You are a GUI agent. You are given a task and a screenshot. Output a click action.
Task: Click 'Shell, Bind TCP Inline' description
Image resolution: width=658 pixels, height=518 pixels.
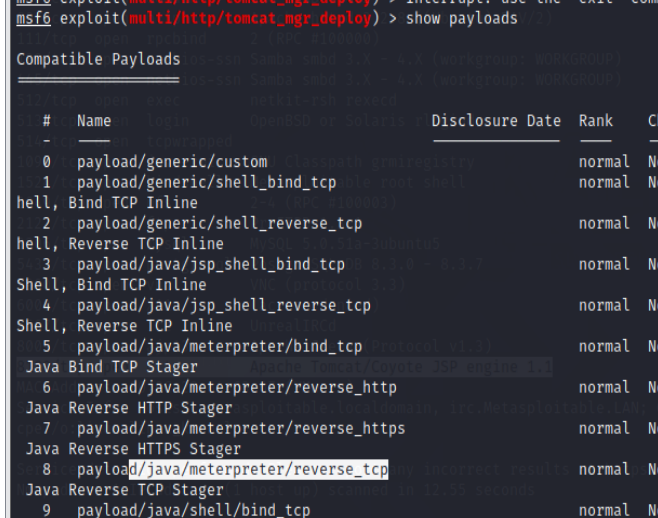coord(111,285)
